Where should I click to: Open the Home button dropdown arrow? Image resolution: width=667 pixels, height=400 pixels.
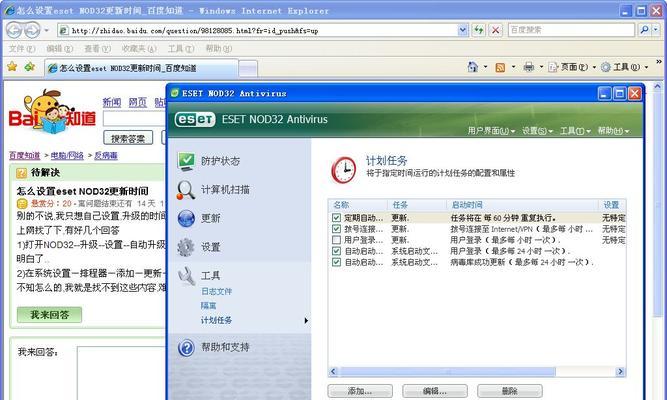485,67
